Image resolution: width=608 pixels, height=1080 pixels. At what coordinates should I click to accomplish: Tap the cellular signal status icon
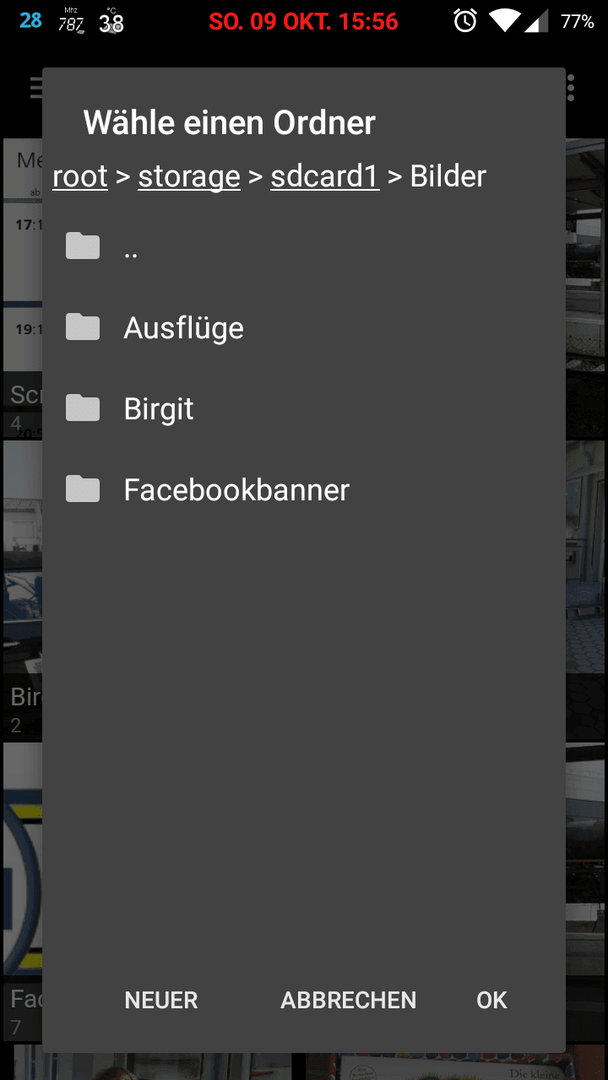[536, 22]
